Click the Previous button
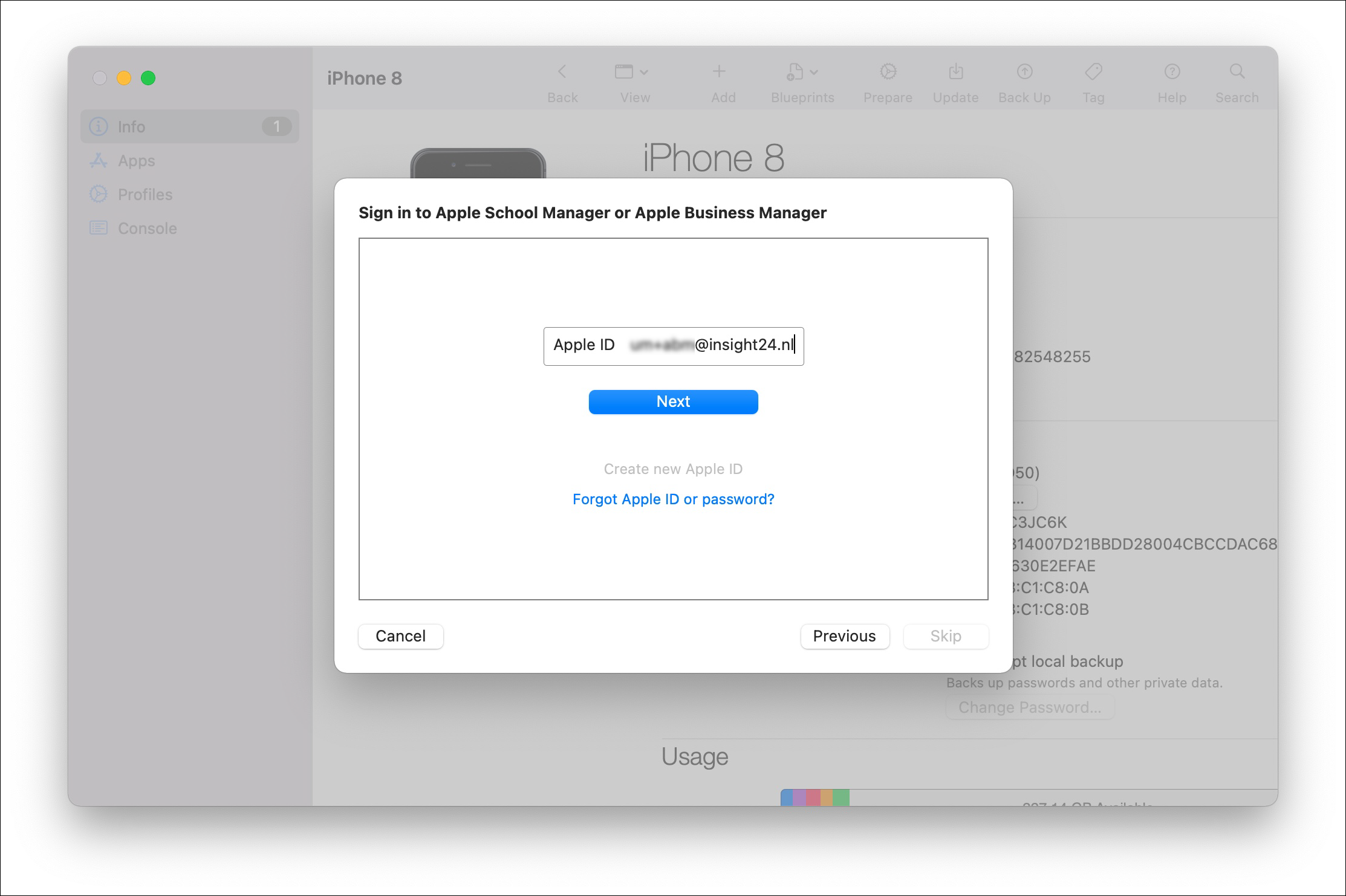The image size is (1346, 896). [844, 636]
